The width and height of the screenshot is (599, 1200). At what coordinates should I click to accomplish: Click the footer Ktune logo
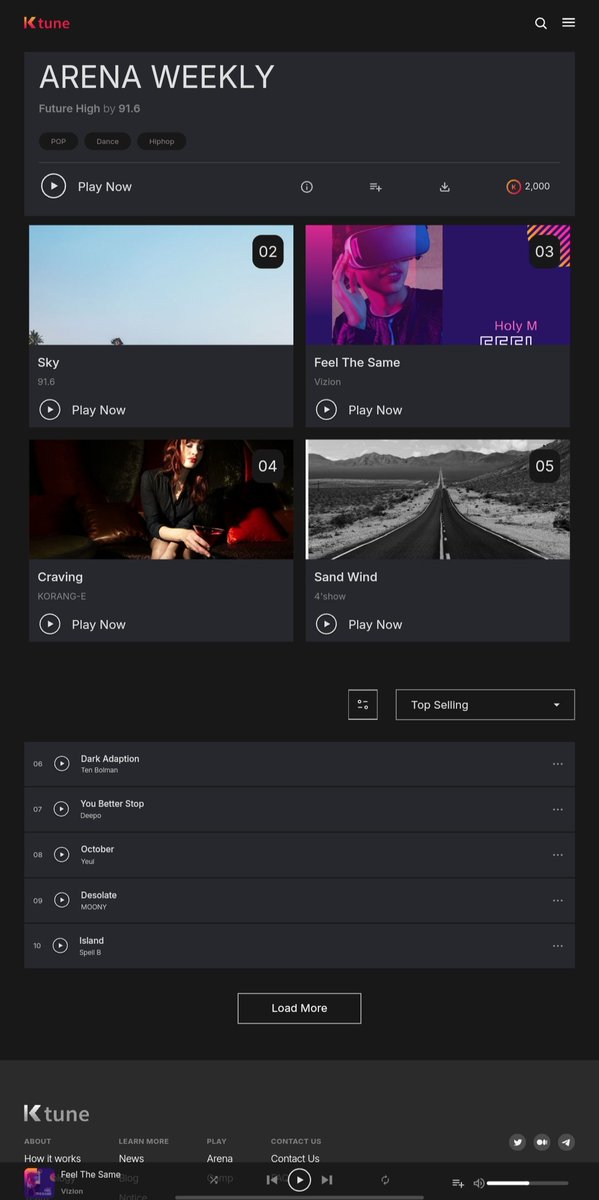point(57,1113)
